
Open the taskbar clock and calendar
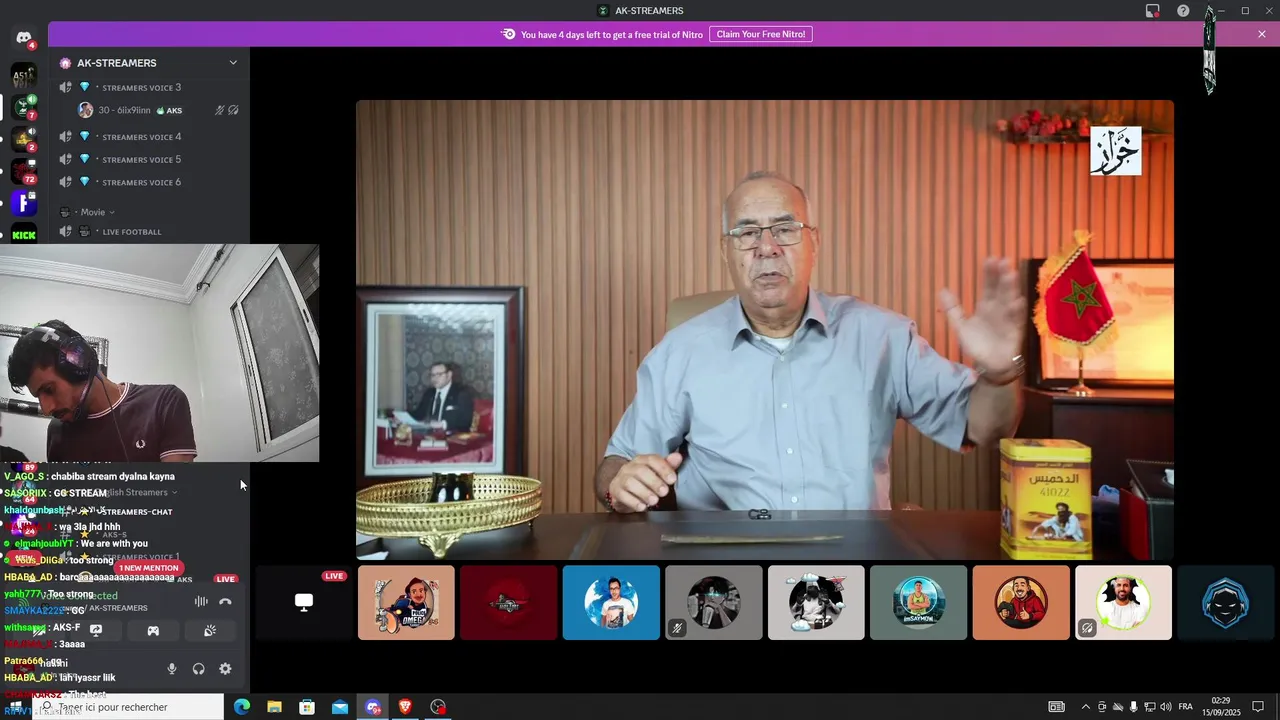point(1221,707)
